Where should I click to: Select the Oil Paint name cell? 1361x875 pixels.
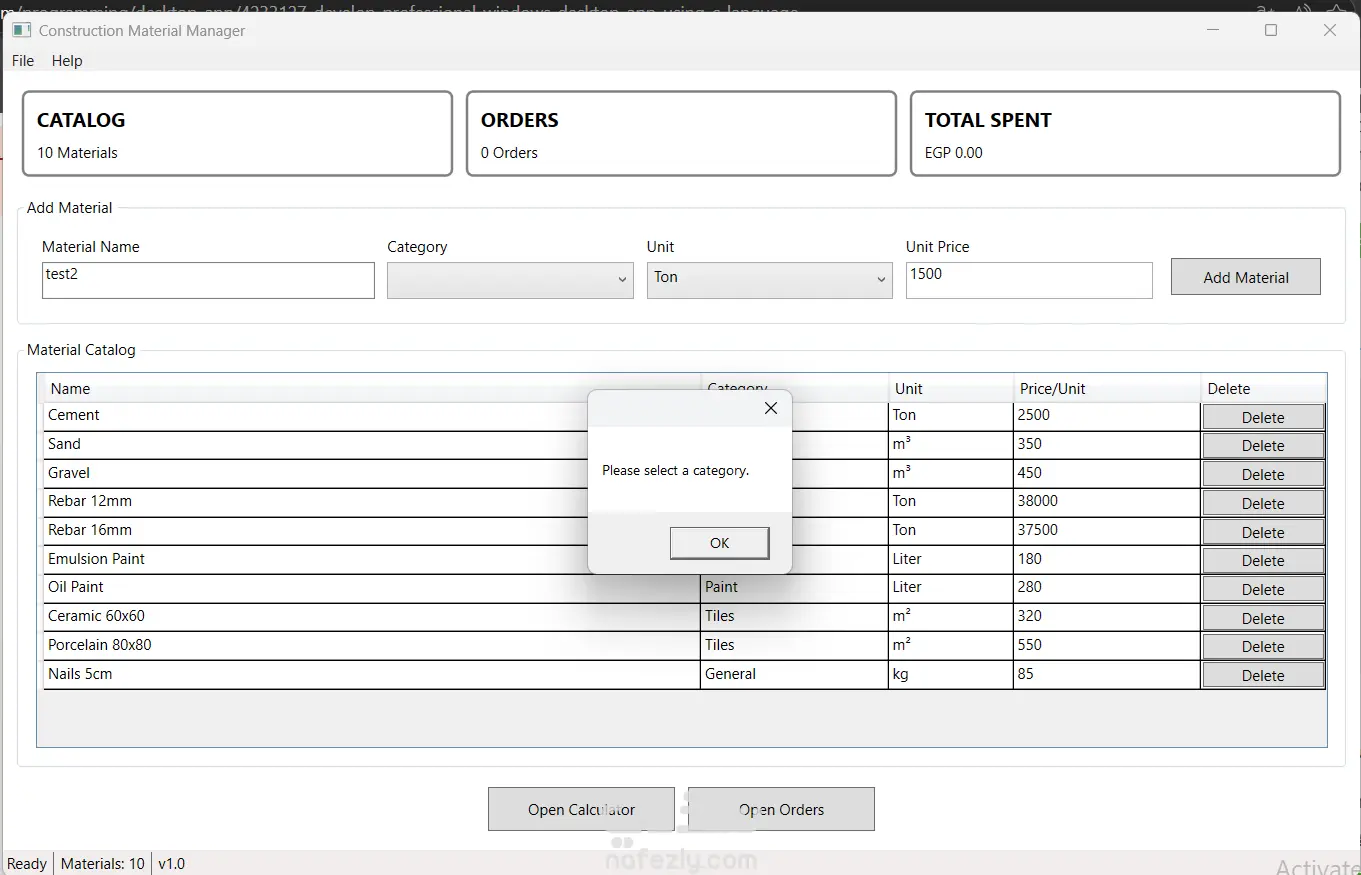click(x=372, y=588)
